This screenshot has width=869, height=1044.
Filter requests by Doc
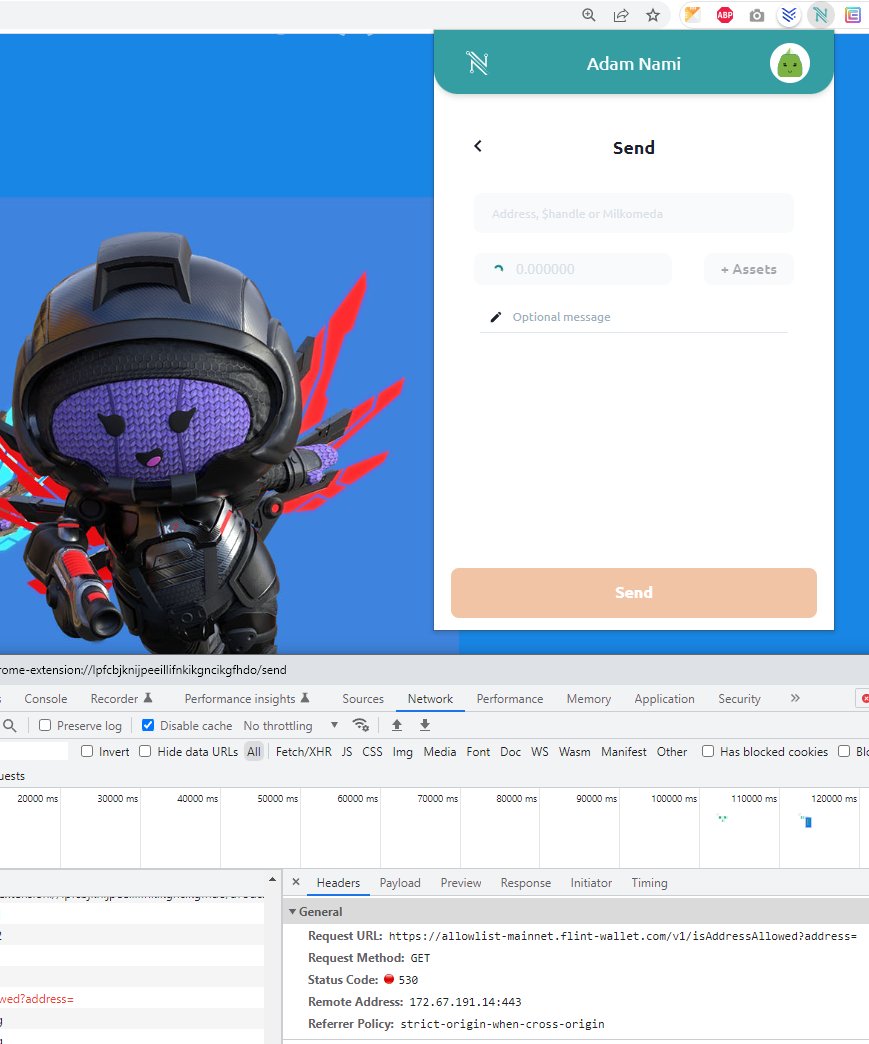tap(510, 751)
